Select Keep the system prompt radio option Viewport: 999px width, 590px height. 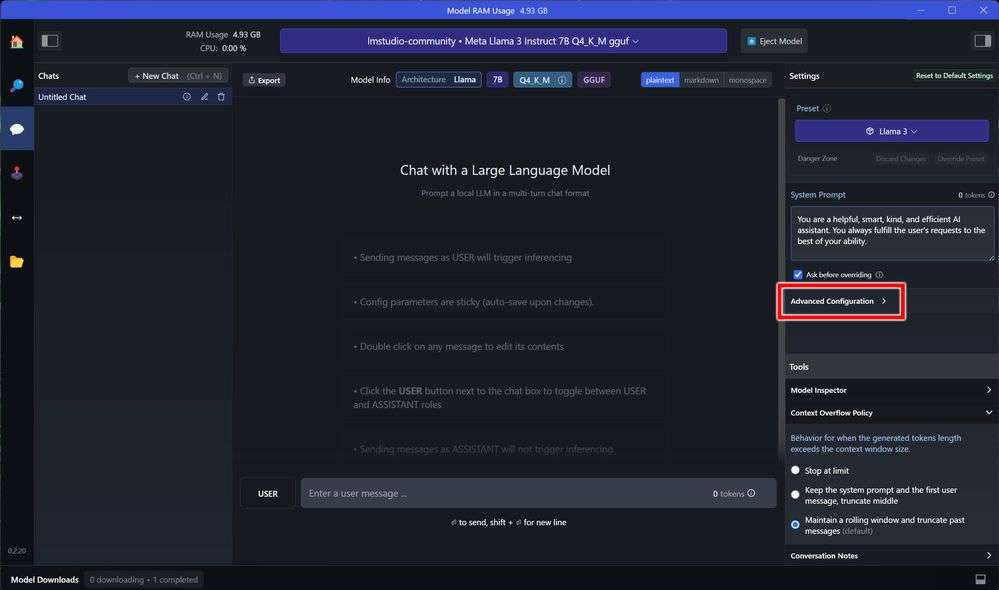coord(795,494)
